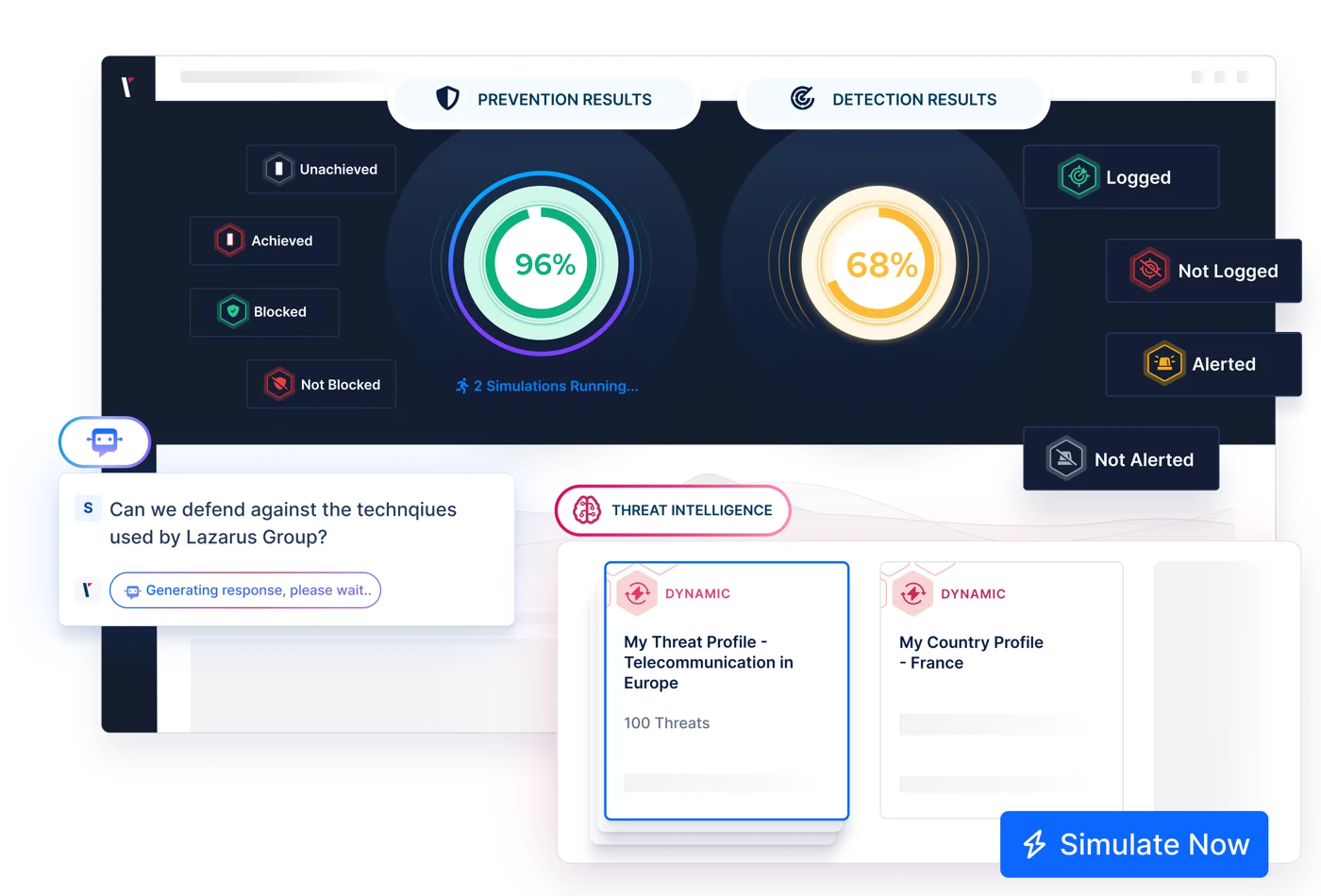The height and width of the screenshot is (896, 1321).
Task: Enable the Not Alerted filter
Action: tap(1121, 458)
